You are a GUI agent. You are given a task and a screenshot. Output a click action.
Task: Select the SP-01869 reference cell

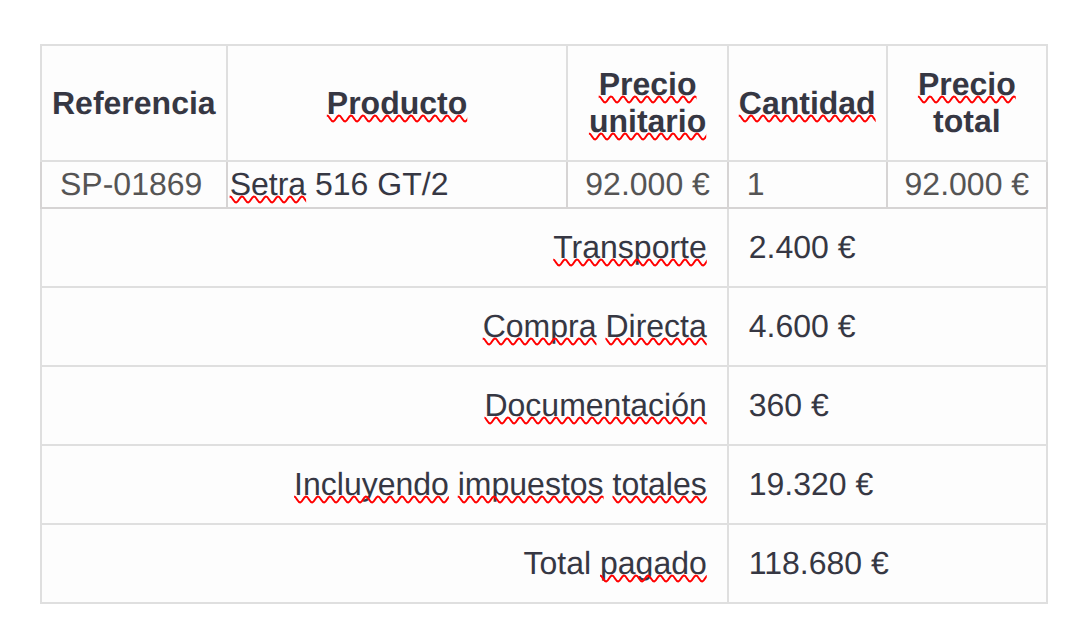131,185
